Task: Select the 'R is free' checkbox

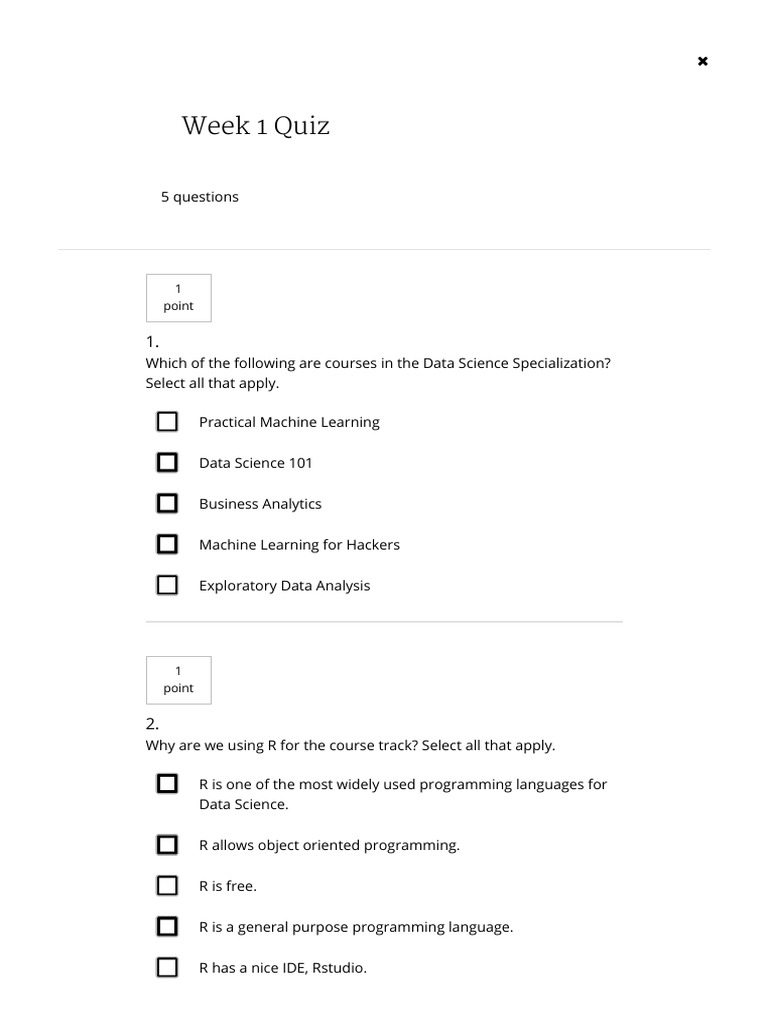Action: [167, 886]
